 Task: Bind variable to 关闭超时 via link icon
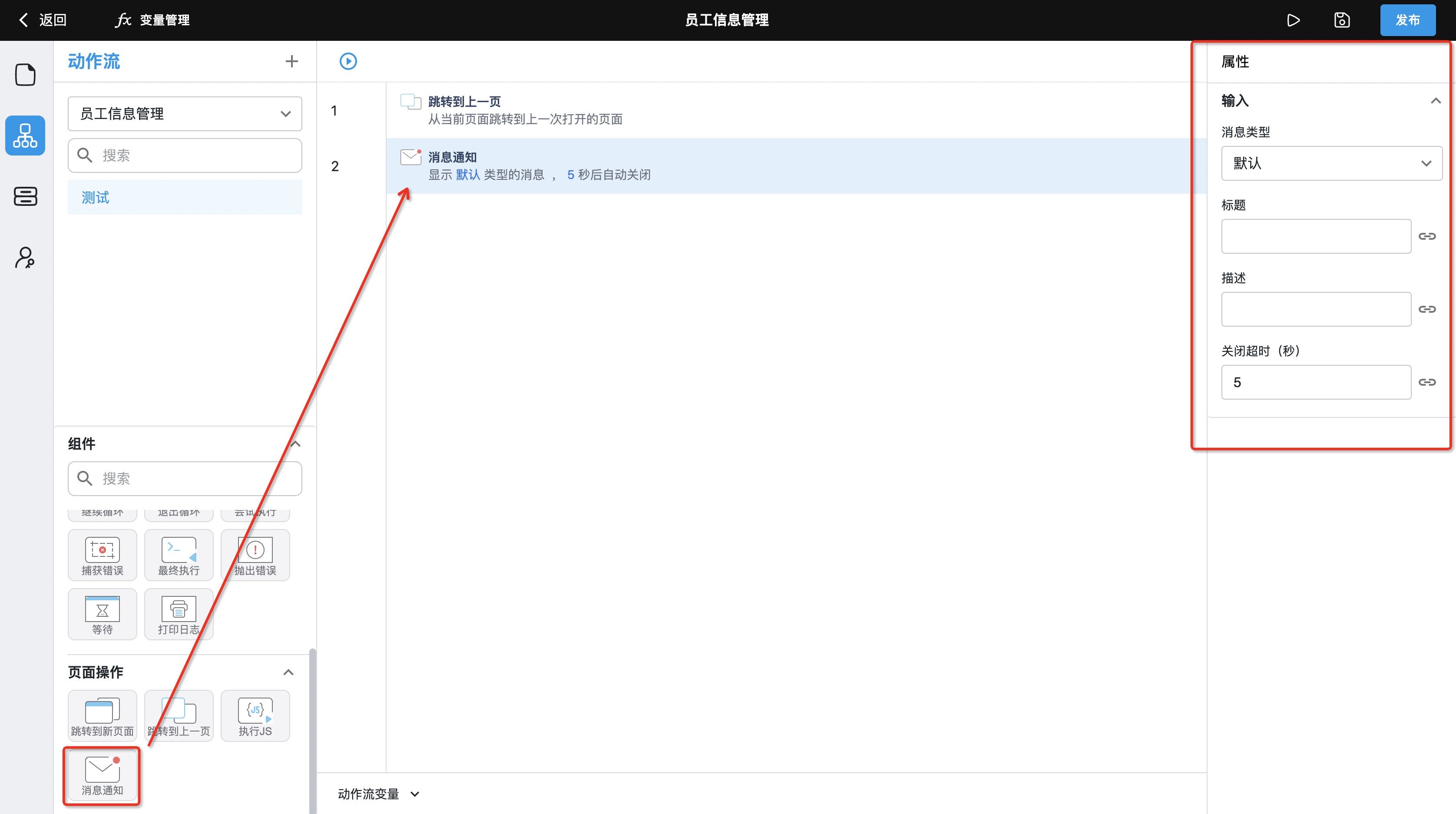click(1427, 382)
